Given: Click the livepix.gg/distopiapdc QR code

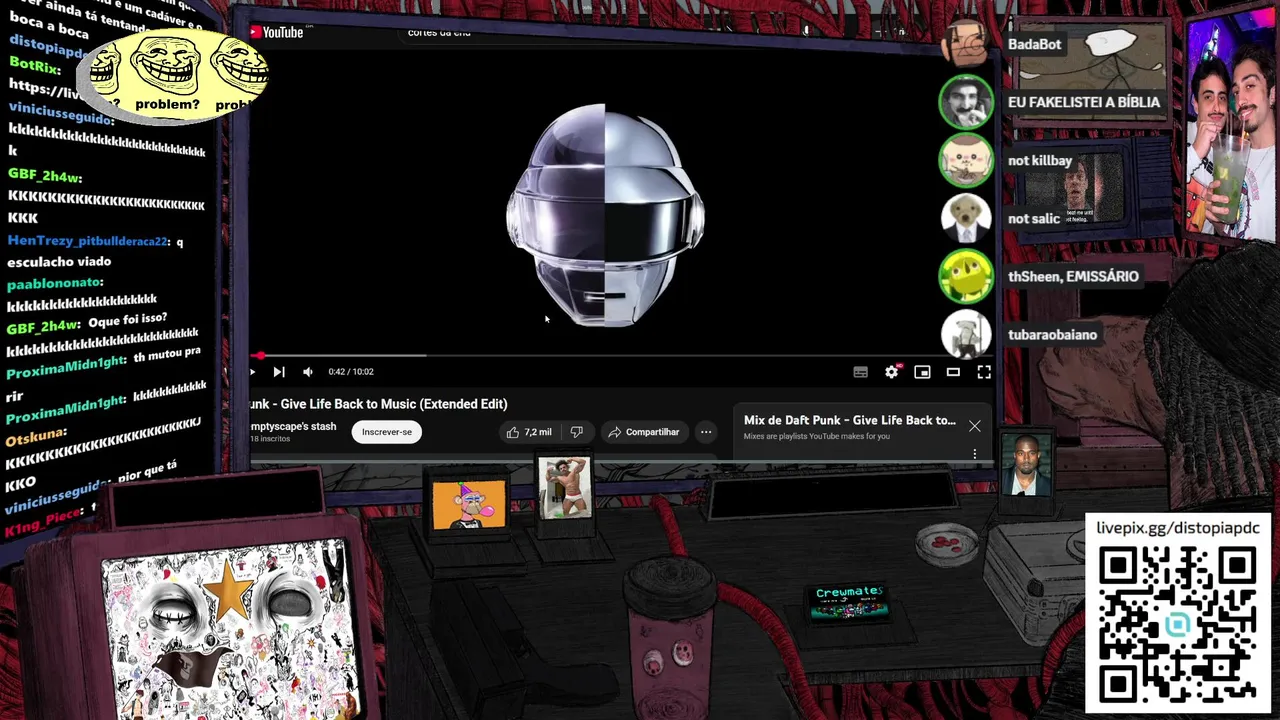Looking at the screenshot, I should pos(1177,624).
